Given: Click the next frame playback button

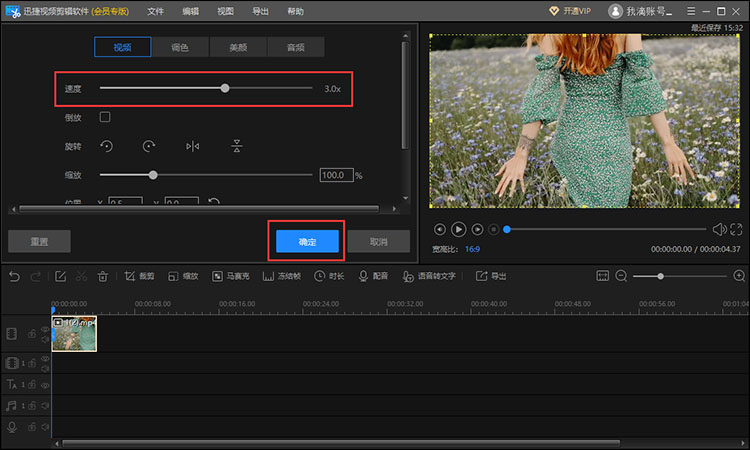Looking at the screenshot, I should click(x=477, y=230).
